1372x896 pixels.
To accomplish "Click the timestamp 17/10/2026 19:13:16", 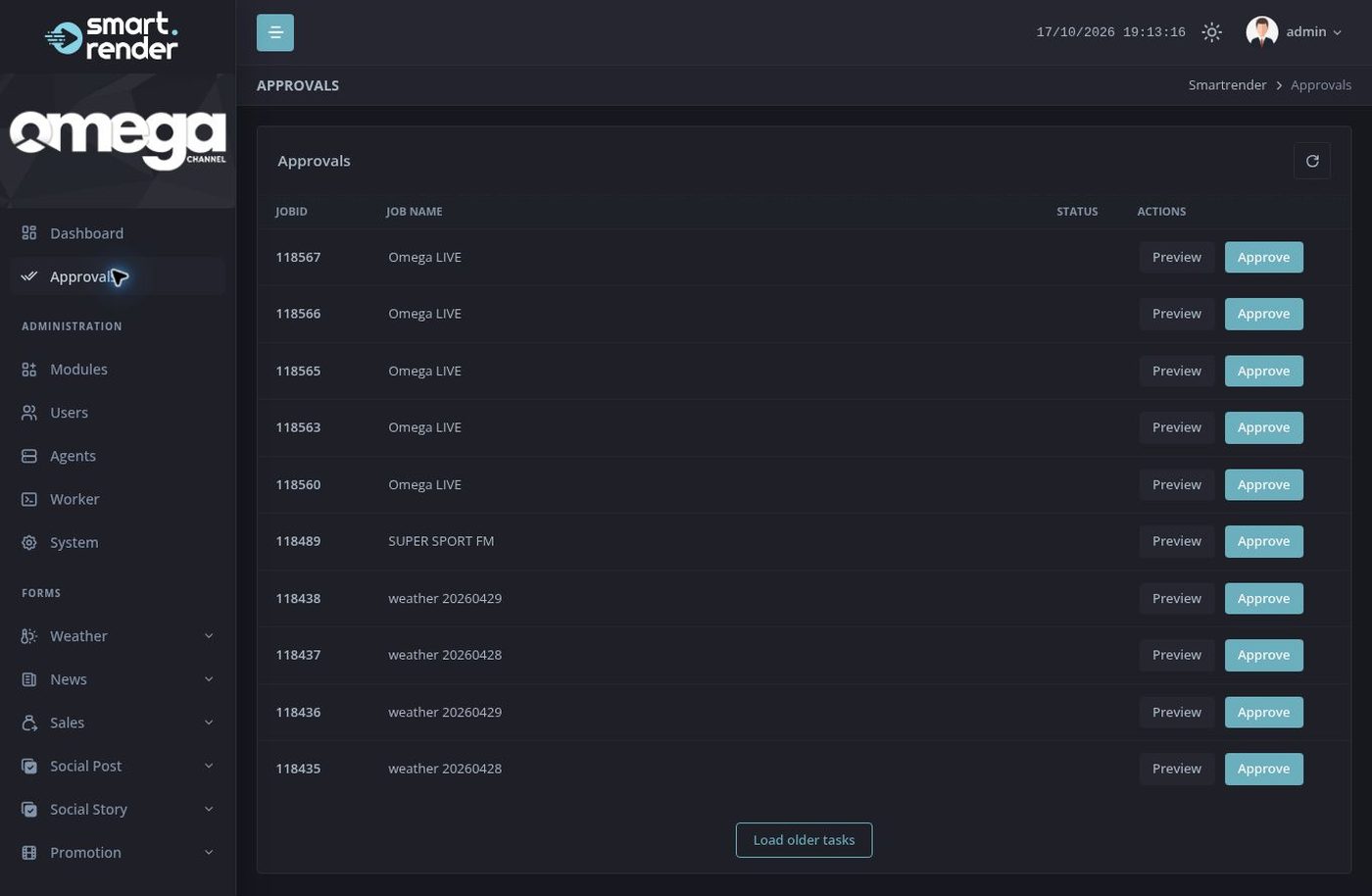I will pyautogui.click(x=1110, y=32).
